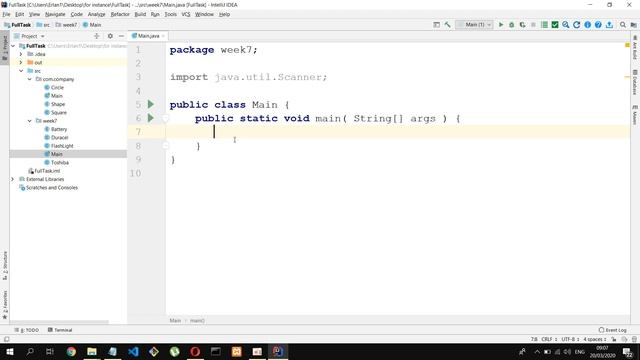Run with coverage from the toolbar

pyautogui.click(x=522, y=25)
